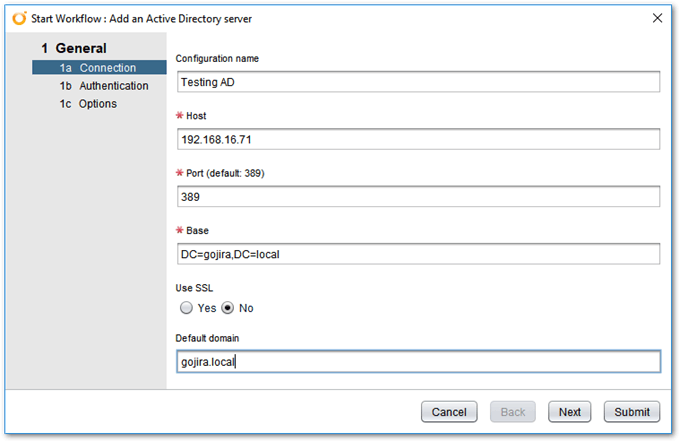Image resolution: width=680 pixels, height=442 pixels.
Task: Click the Base label text
Action: pyautogui.click(x=197, y=231)
